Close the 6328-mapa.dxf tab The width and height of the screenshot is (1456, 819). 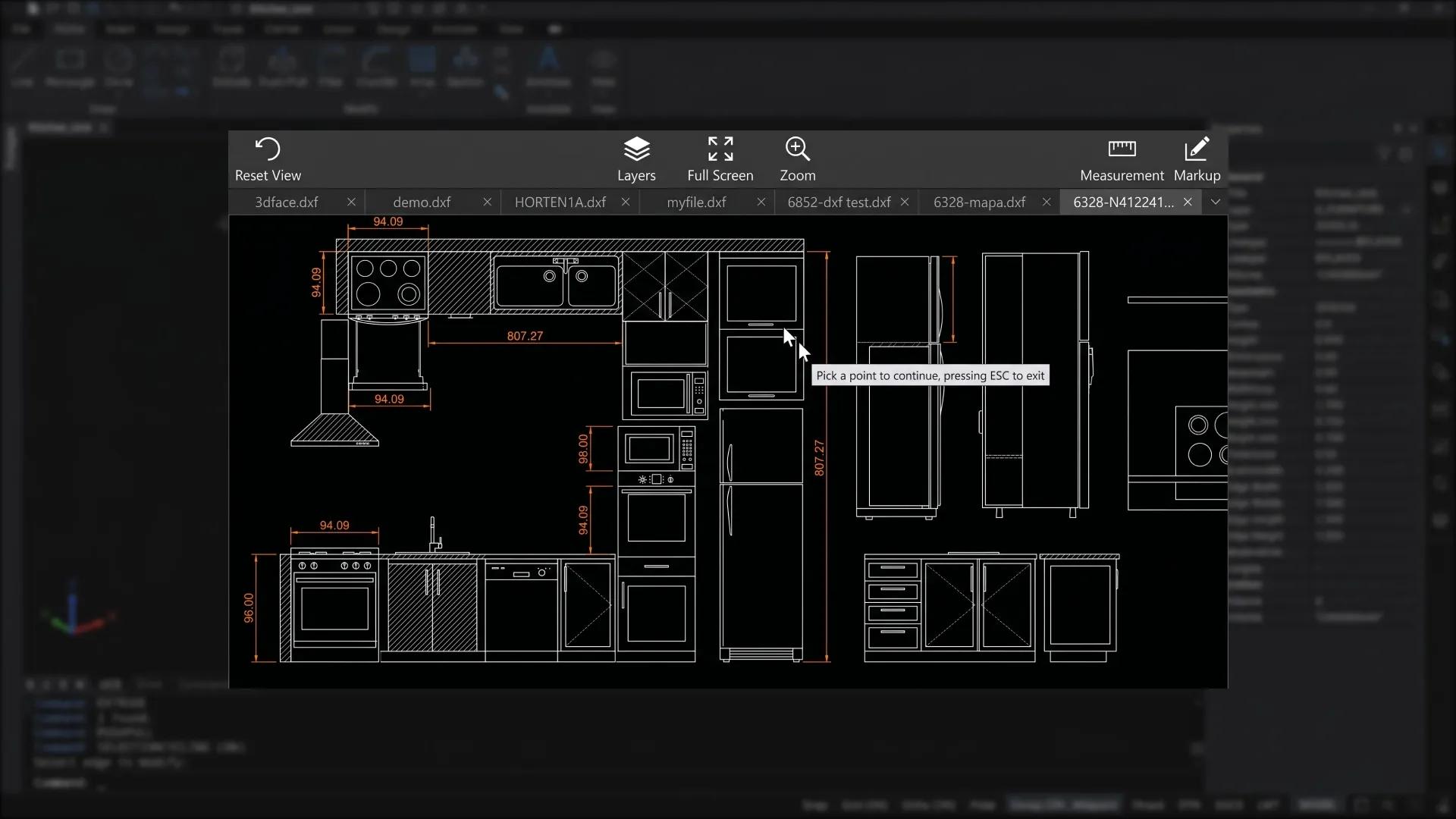[1046, 202]
